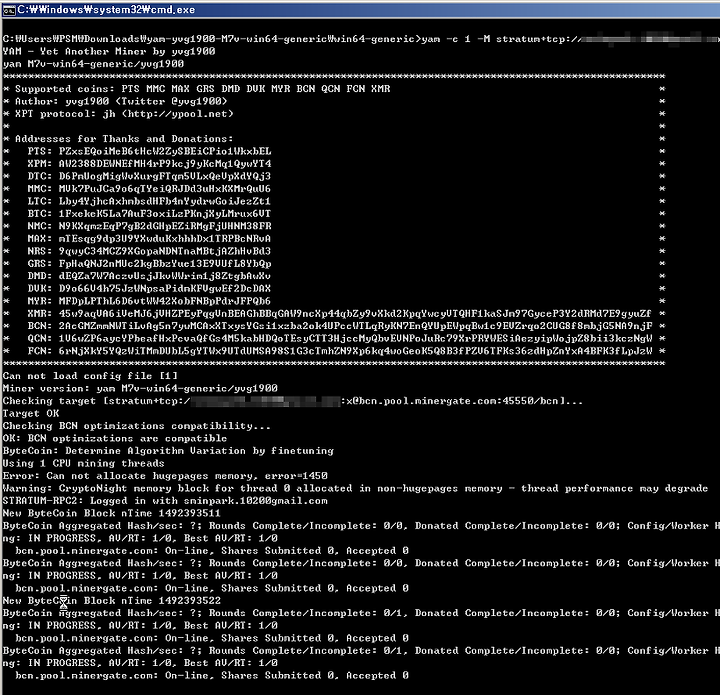This screenshot has width=720, height=695.
Task: Click the DMD donation address line
Action: coord(149,276)
